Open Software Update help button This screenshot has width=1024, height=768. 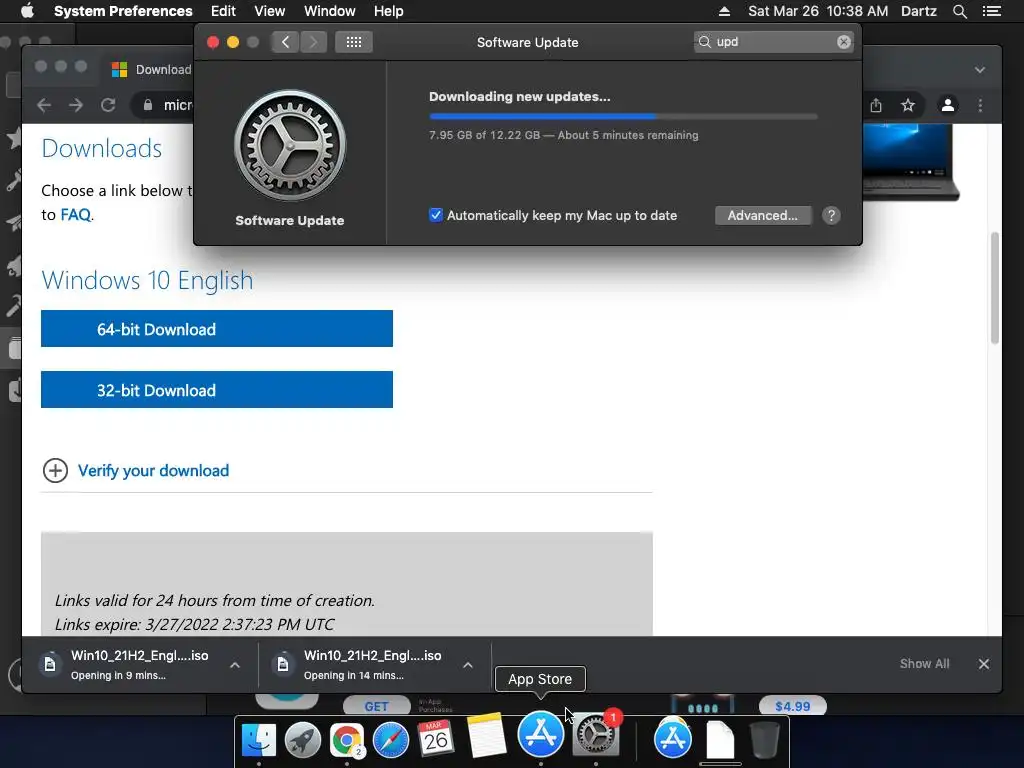831,216
